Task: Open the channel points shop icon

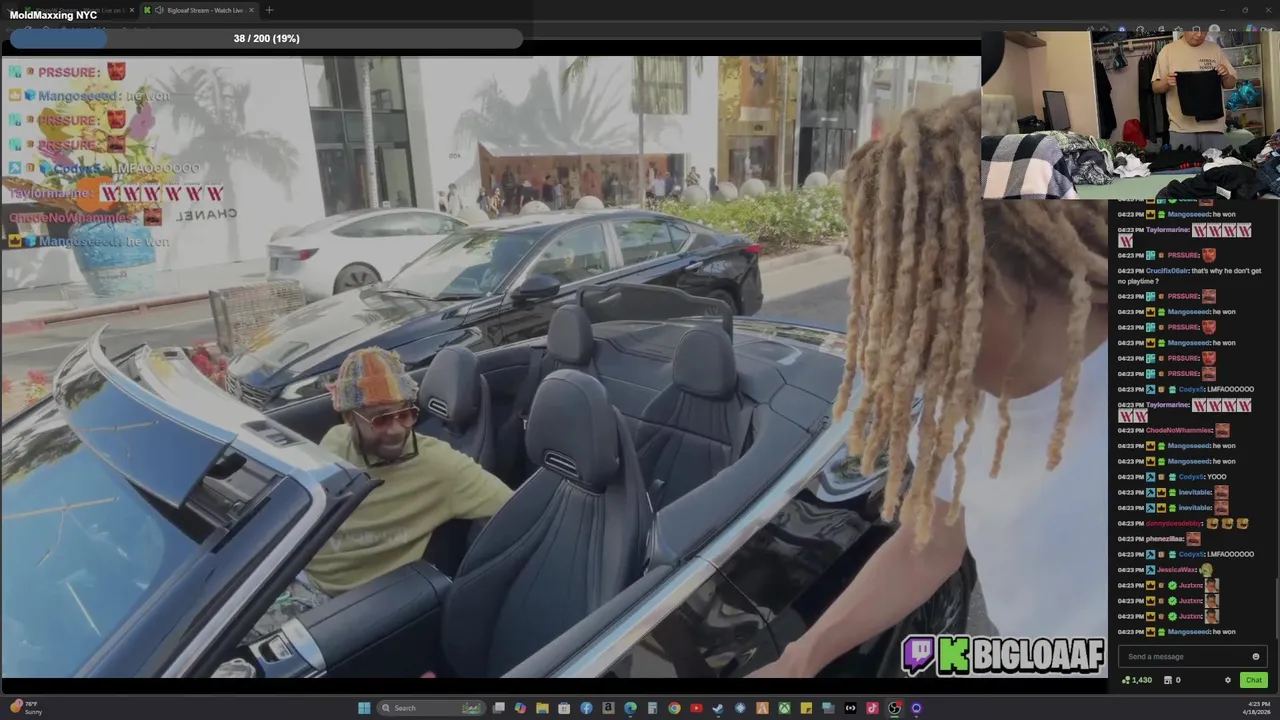Action: click(x=1167, y=680)
